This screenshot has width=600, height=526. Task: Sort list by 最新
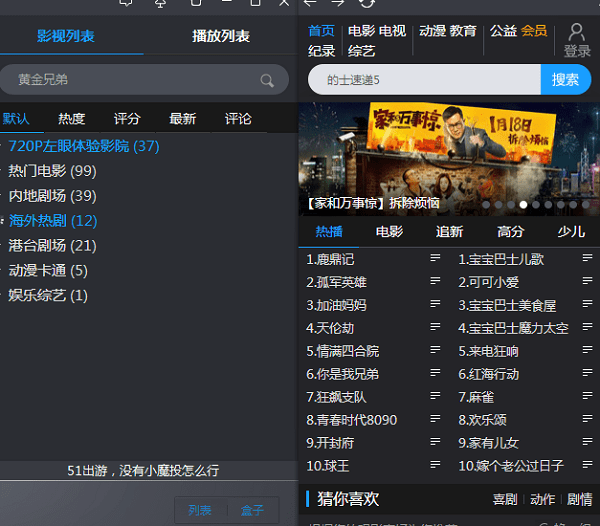[x=183, y=119]
